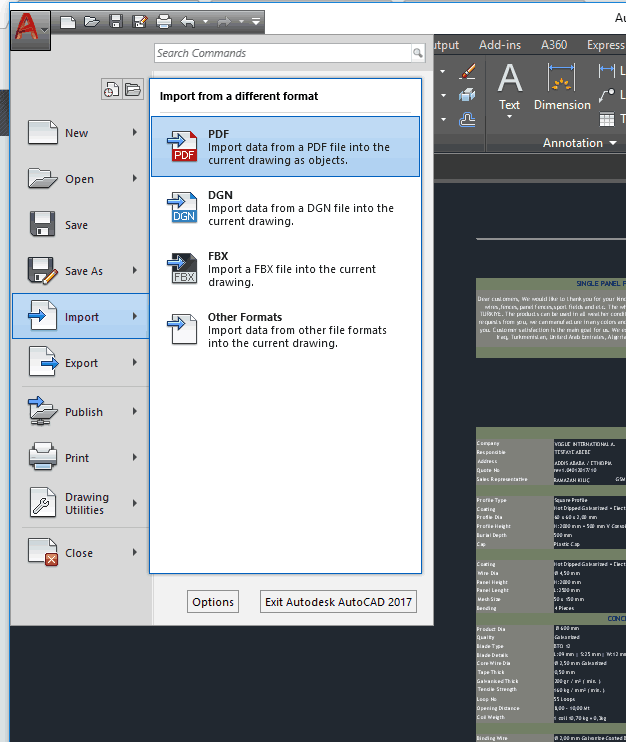The image size is (626, 742).
Task: Expand Export submenu arrow
Action: click(x=135, y=362)
